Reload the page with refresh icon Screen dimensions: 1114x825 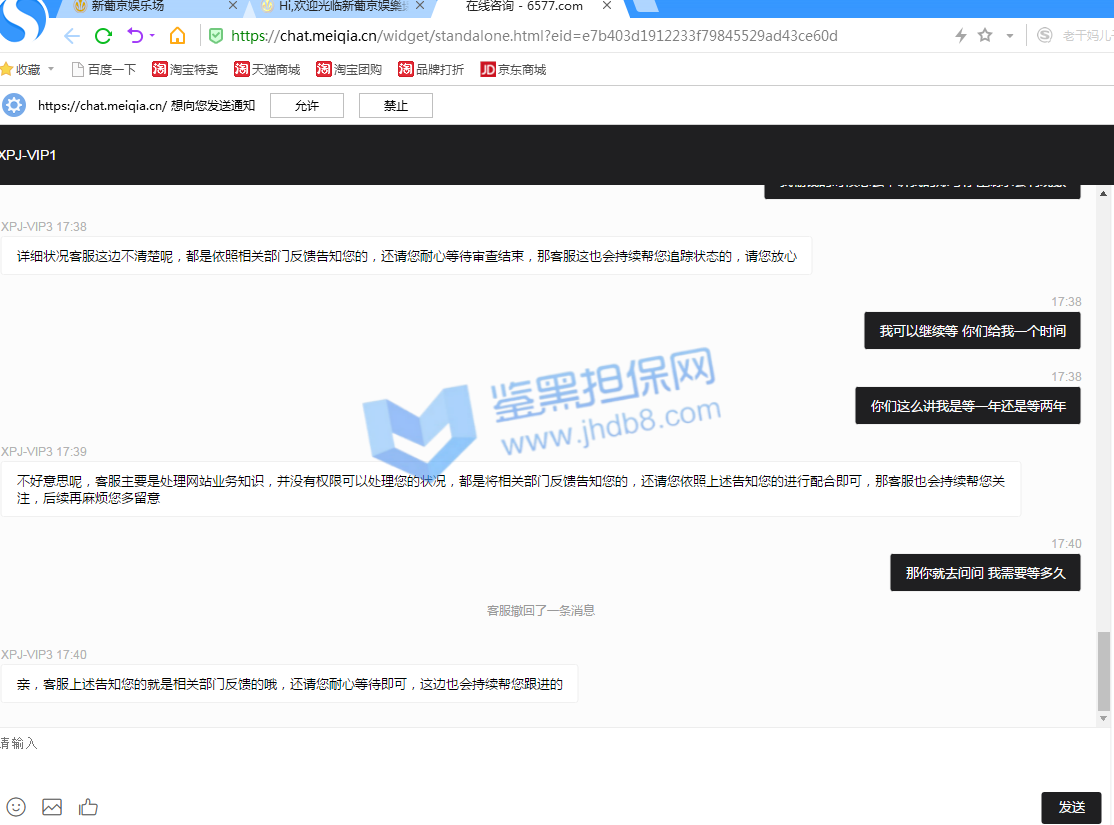pyautogui.click(x=102, y=36)
